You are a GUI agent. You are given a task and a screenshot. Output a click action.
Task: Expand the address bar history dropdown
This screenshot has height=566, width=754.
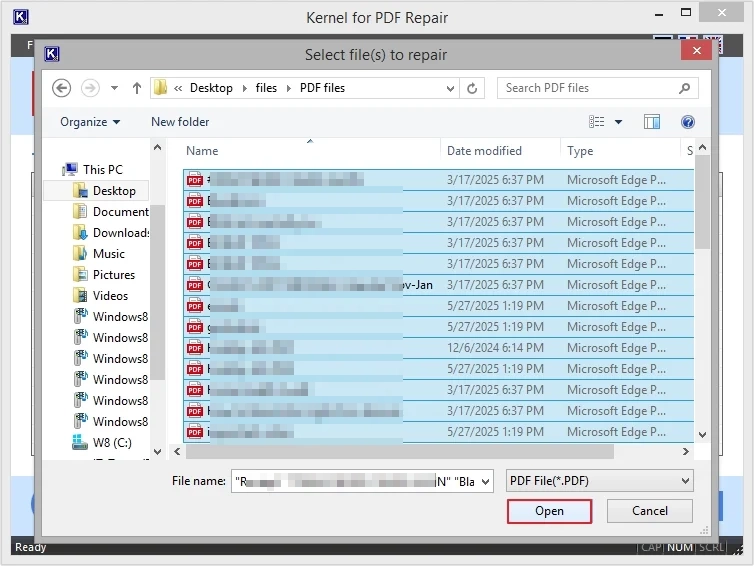(450, 88)
